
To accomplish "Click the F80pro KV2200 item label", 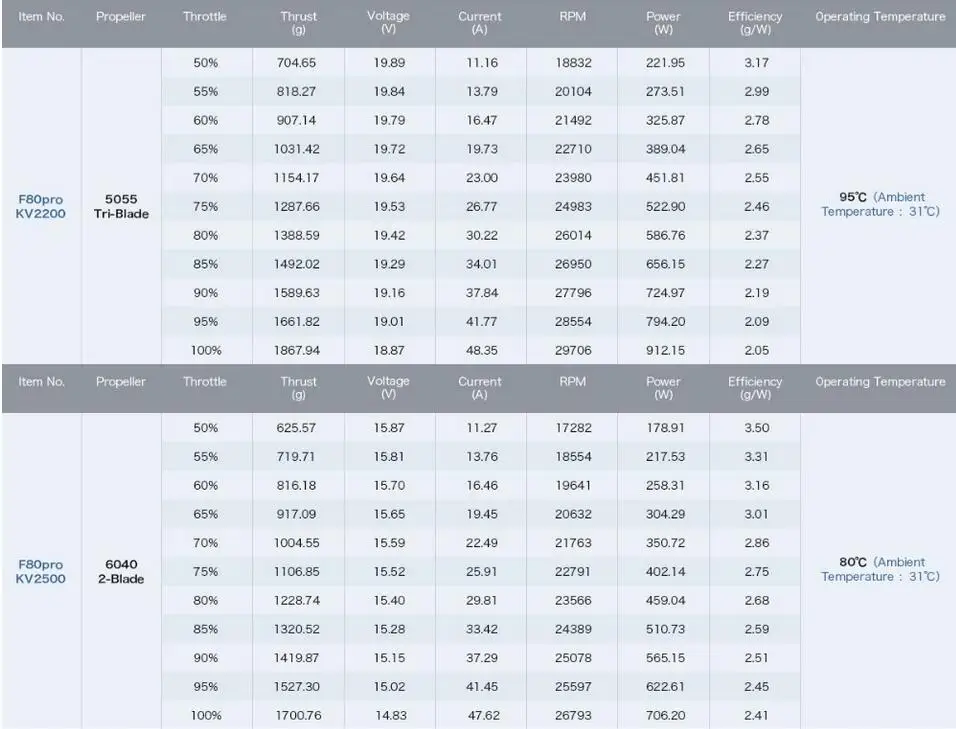I will pyautogui.click(x=40, y=206).
